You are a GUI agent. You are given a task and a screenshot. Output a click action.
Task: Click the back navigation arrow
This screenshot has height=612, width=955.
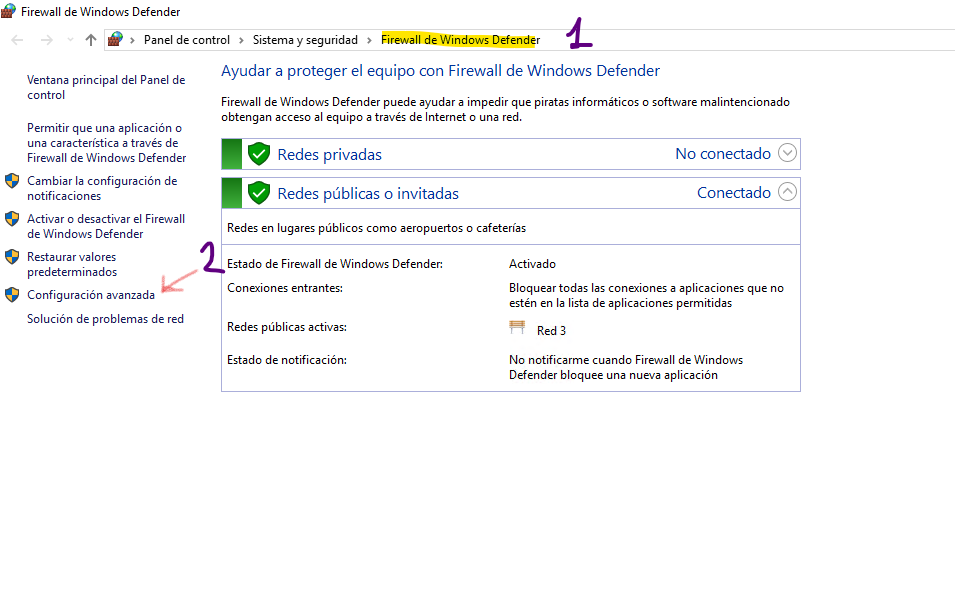pyautogui.click(x=17, y=40)
